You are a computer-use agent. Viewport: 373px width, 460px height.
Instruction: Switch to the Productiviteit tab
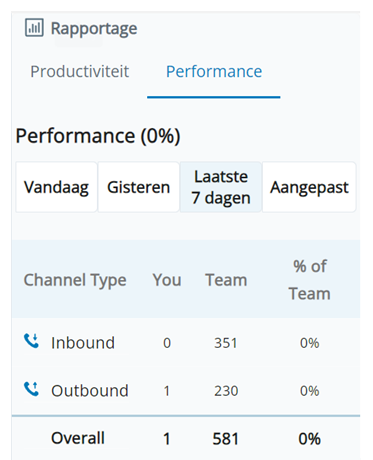tap(80, 71)
